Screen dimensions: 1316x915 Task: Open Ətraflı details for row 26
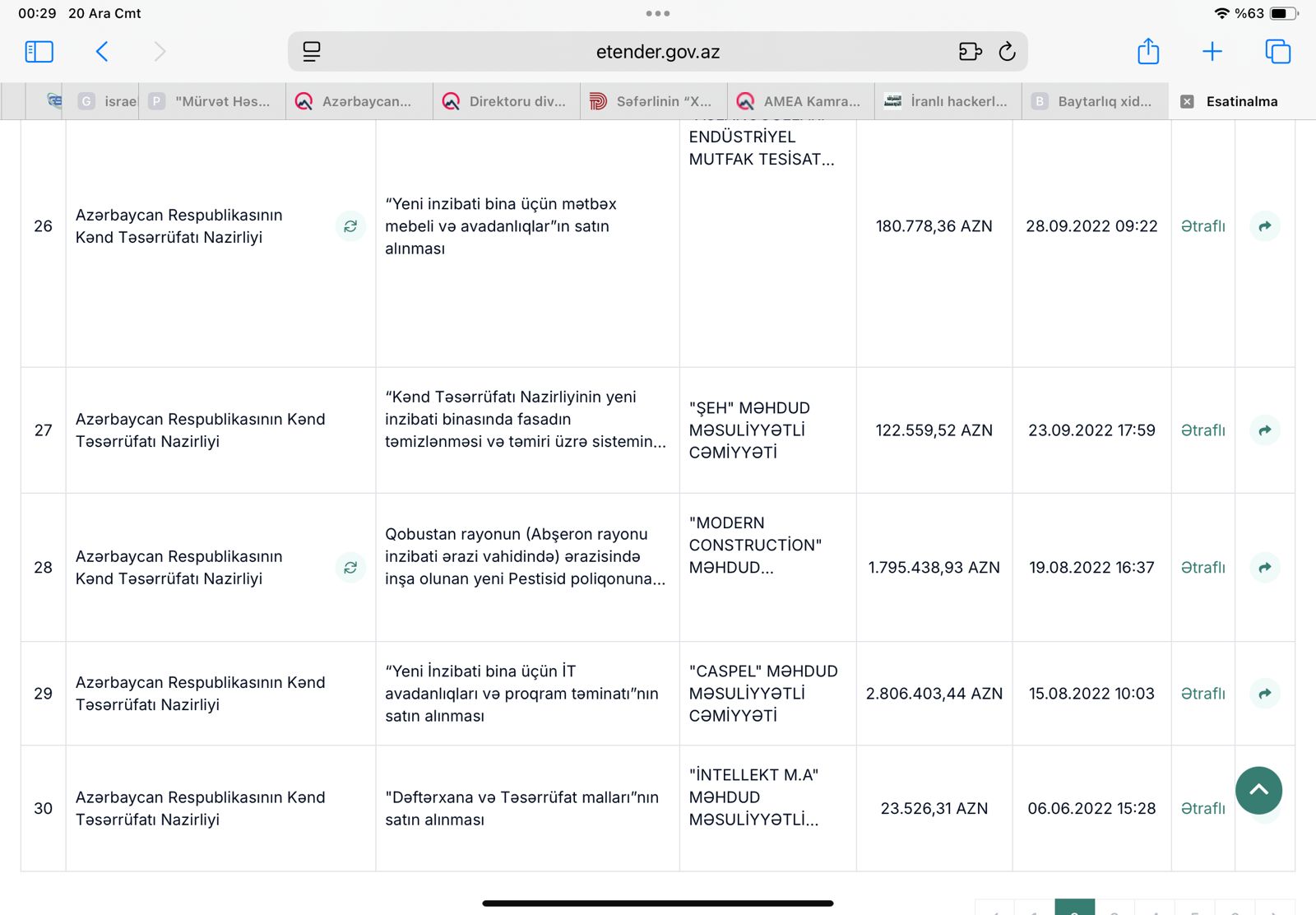1202,226
